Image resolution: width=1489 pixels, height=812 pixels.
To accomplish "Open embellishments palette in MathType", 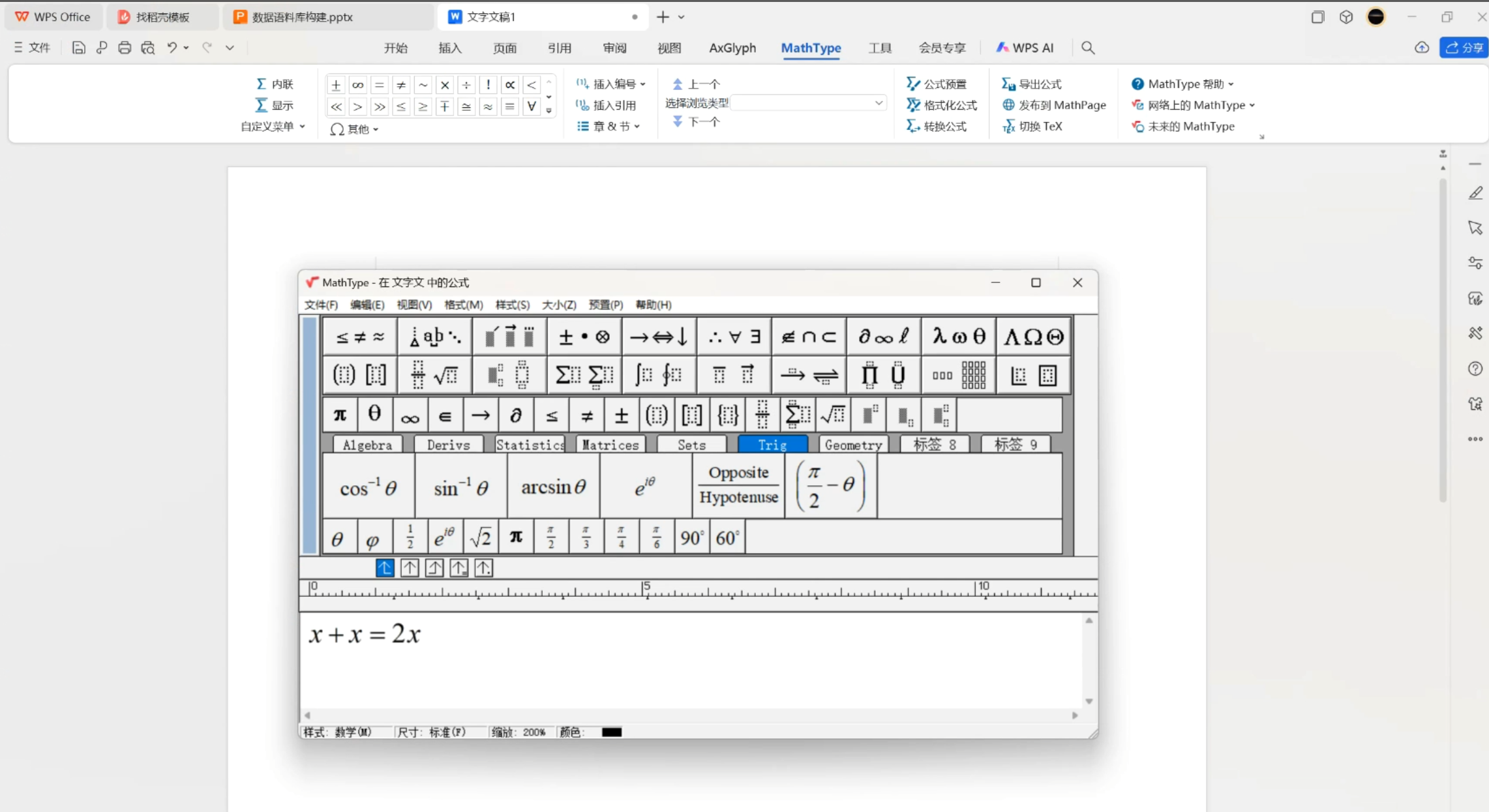I will 509,337.
